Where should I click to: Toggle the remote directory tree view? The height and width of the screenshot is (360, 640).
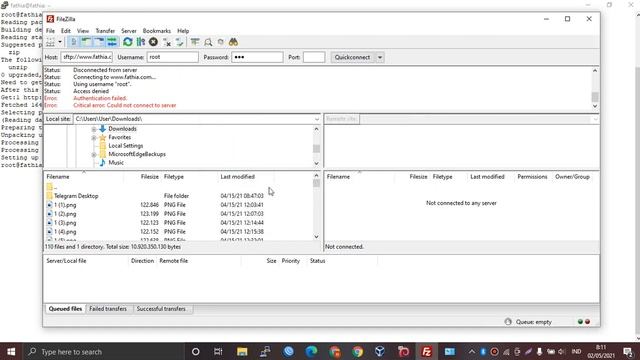point(99,42)
